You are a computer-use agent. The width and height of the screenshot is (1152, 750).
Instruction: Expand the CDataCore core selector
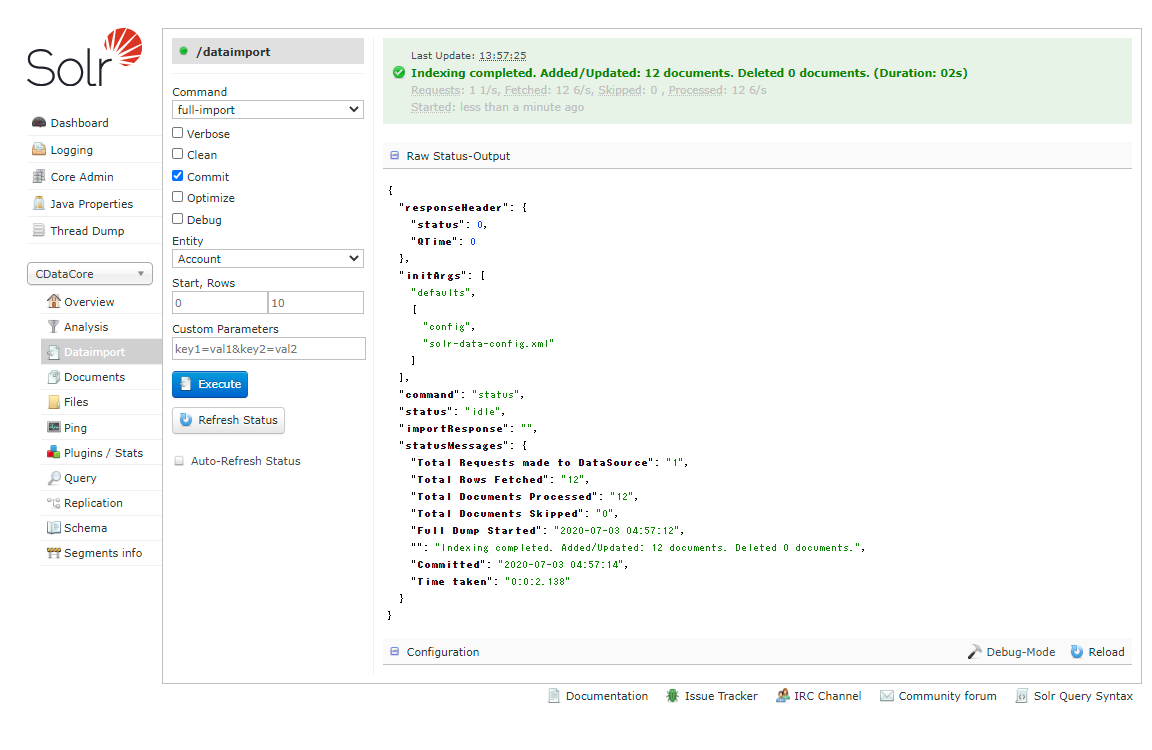[x=89, y=274]
